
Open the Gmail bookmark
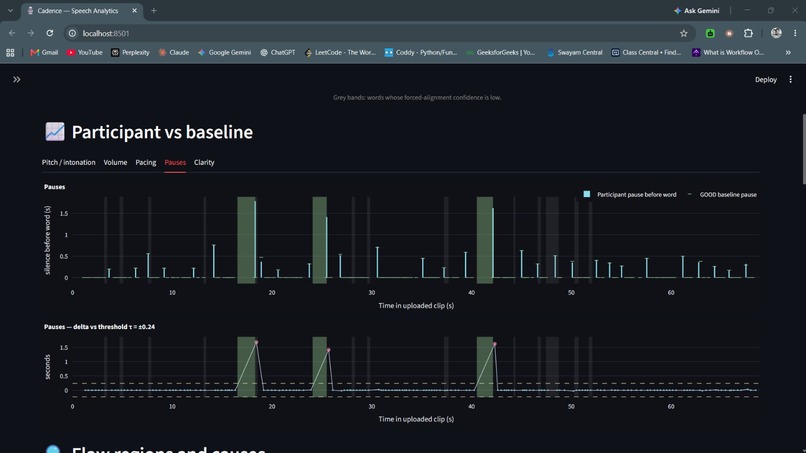[44, 52]
